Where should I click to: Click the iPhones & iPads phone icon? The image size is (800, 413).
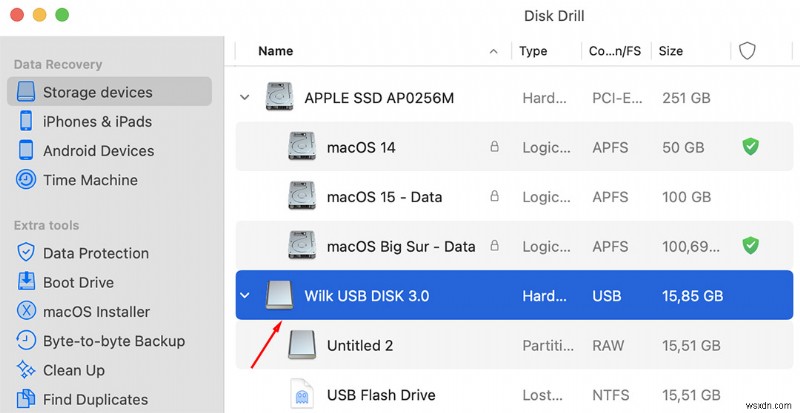pyautogui.click(x=26, y=121)
